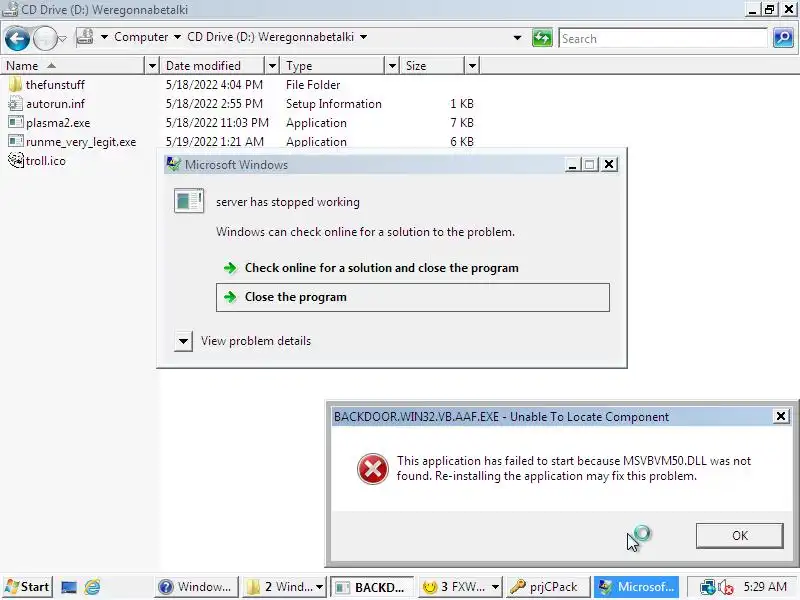This screenshot has width=800, height=600.
Task: Select the plasma2.exe file name
Action: (x=58, y=123)
